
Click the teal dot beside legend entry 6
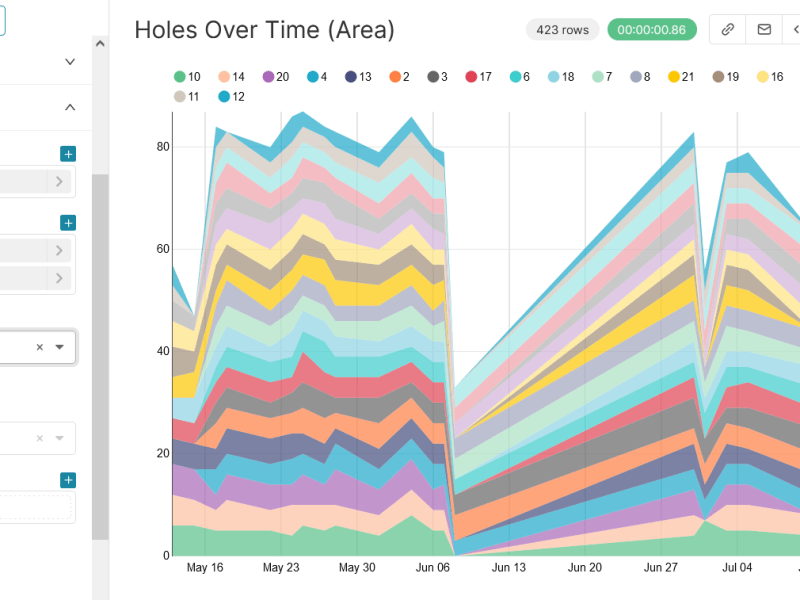coord(516,76)
